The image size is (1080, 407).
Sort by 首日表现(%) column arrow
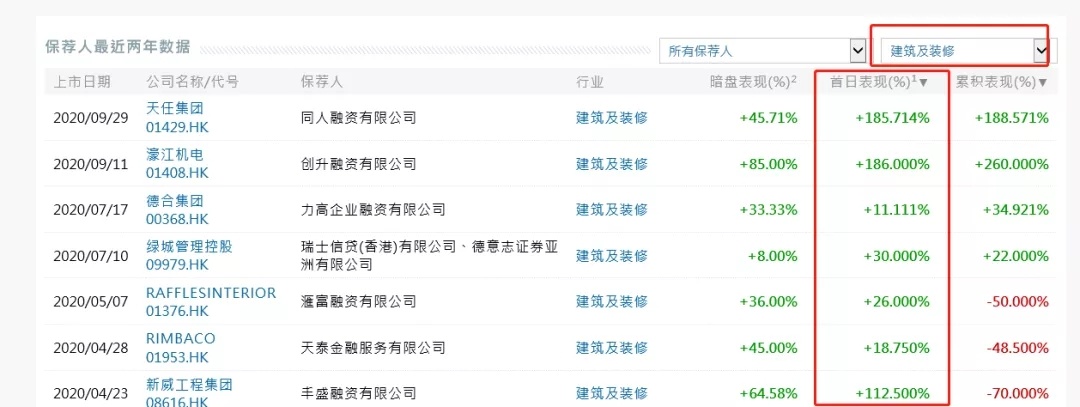923,82
